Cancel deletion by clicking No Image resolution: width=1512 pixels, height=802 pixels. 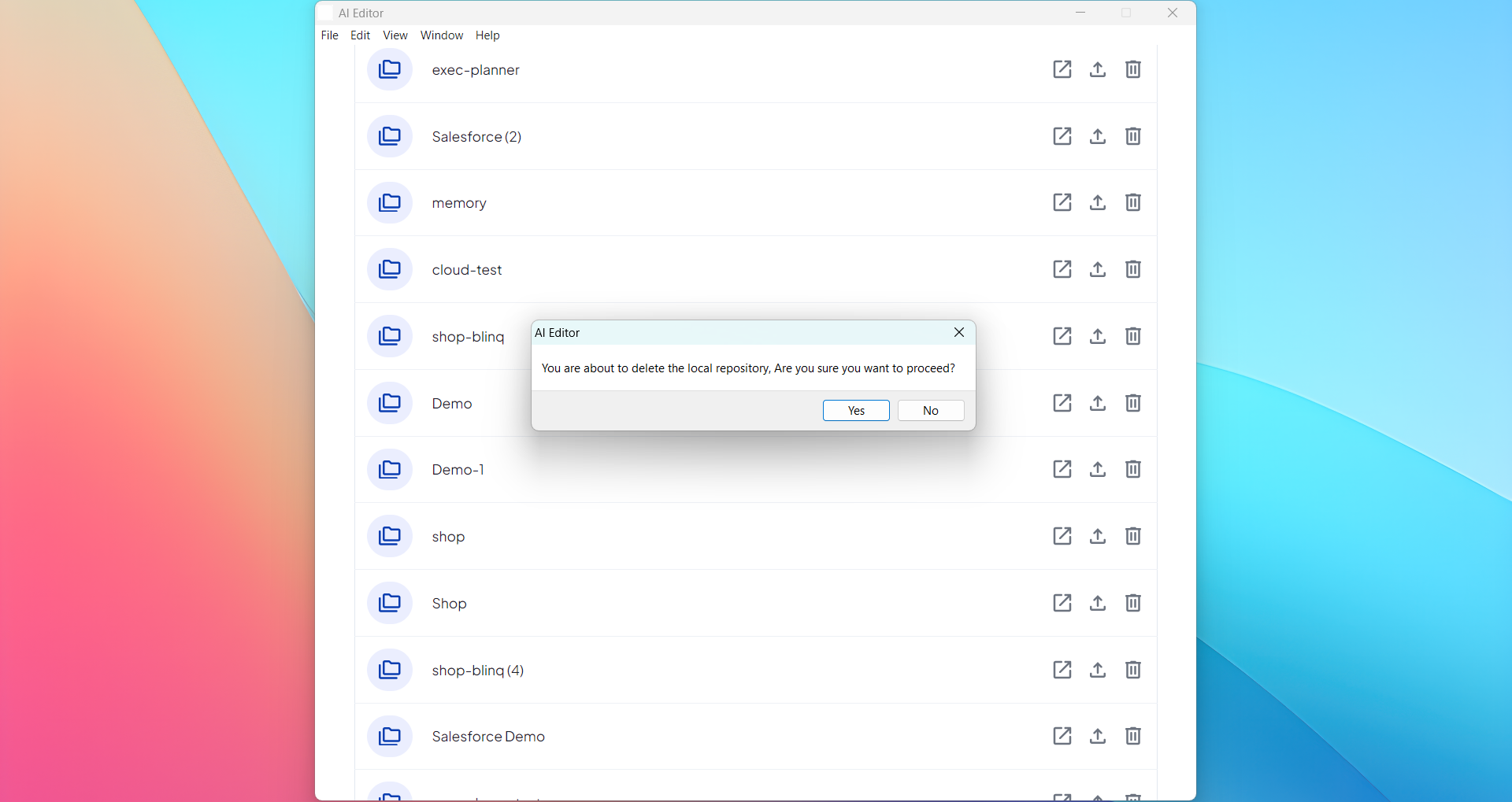[930, 411]
